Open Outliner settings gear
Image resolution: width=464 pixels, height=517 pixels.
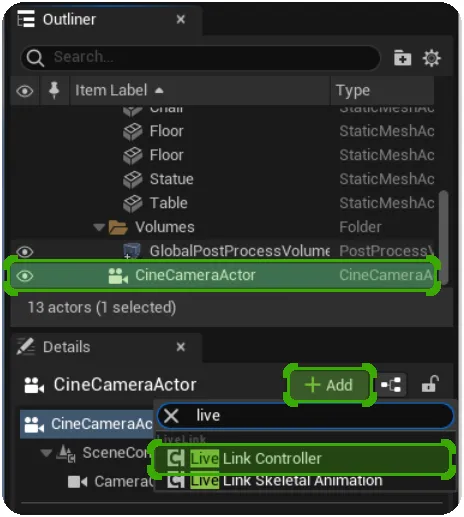[431, 58]
